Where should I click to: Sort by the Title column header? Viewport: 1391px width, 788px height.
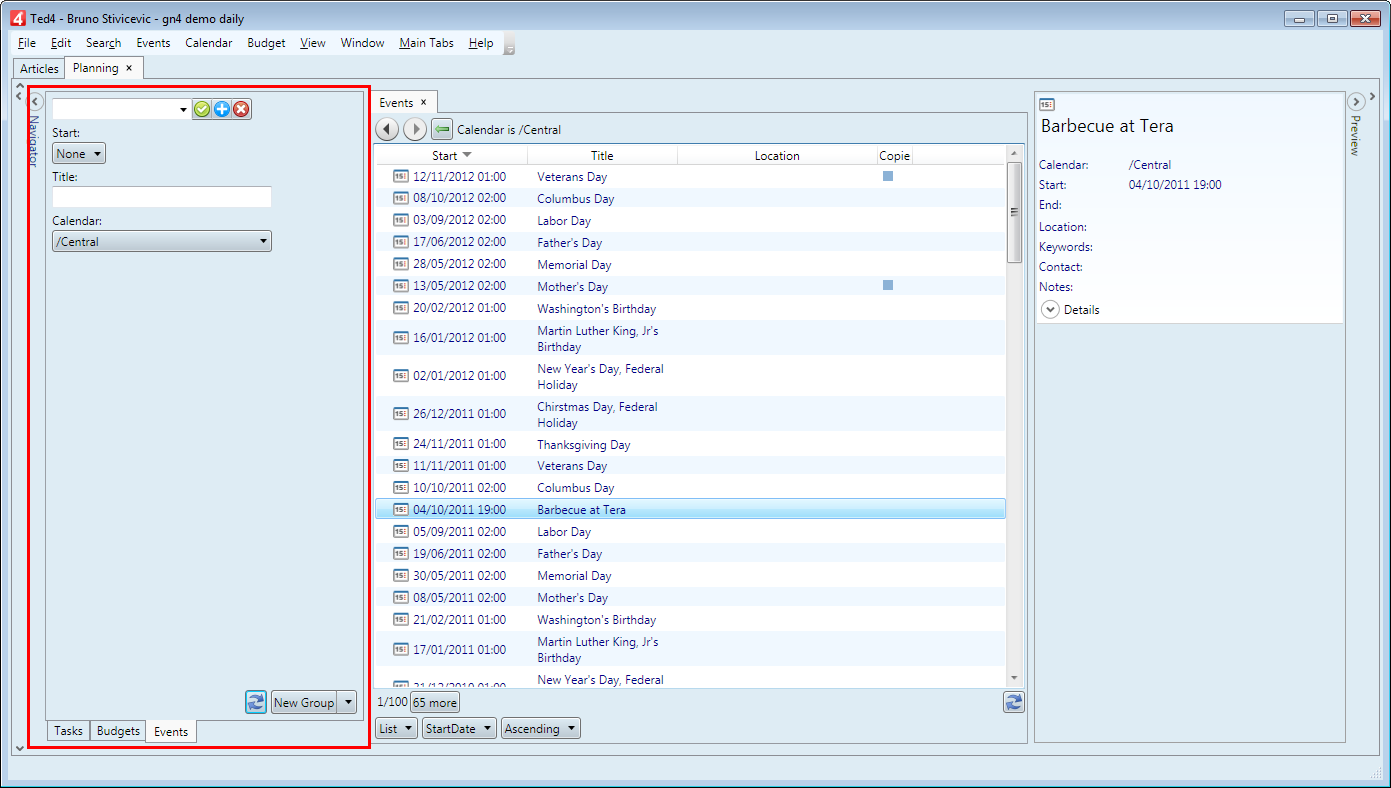click(602, 155)
